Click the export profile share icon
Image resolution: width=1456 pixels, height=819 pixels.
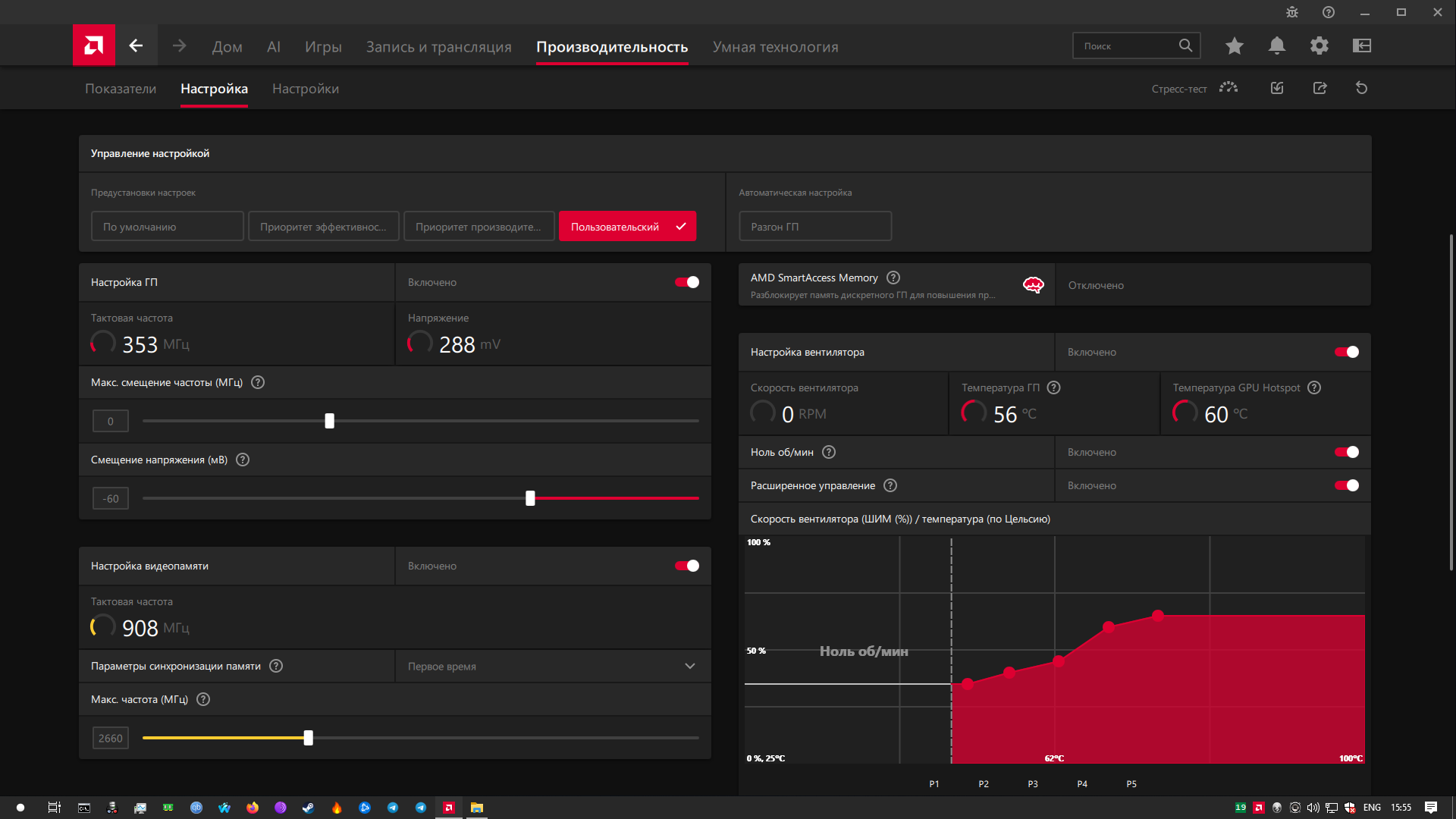click(1320, 88)
